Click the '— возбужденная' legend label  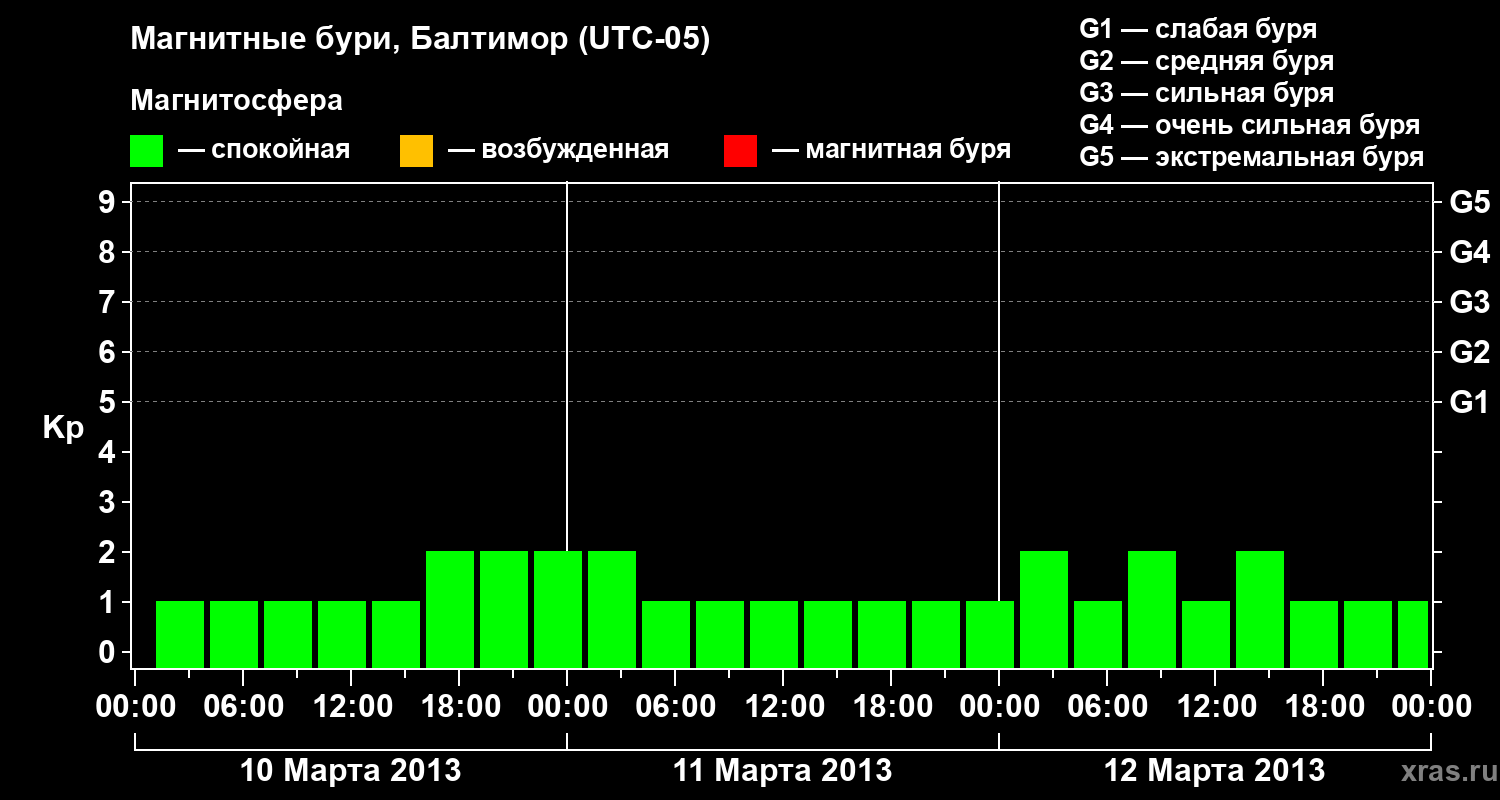pos(559,151)
